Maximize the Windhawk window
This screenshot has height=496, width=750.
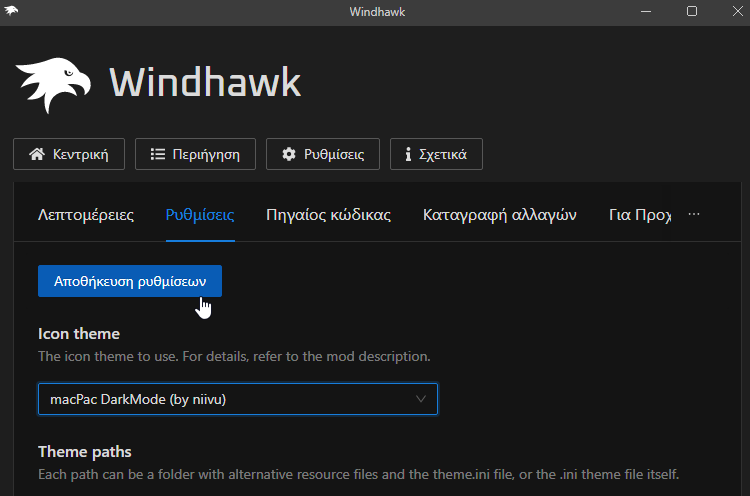click(692, 11)
